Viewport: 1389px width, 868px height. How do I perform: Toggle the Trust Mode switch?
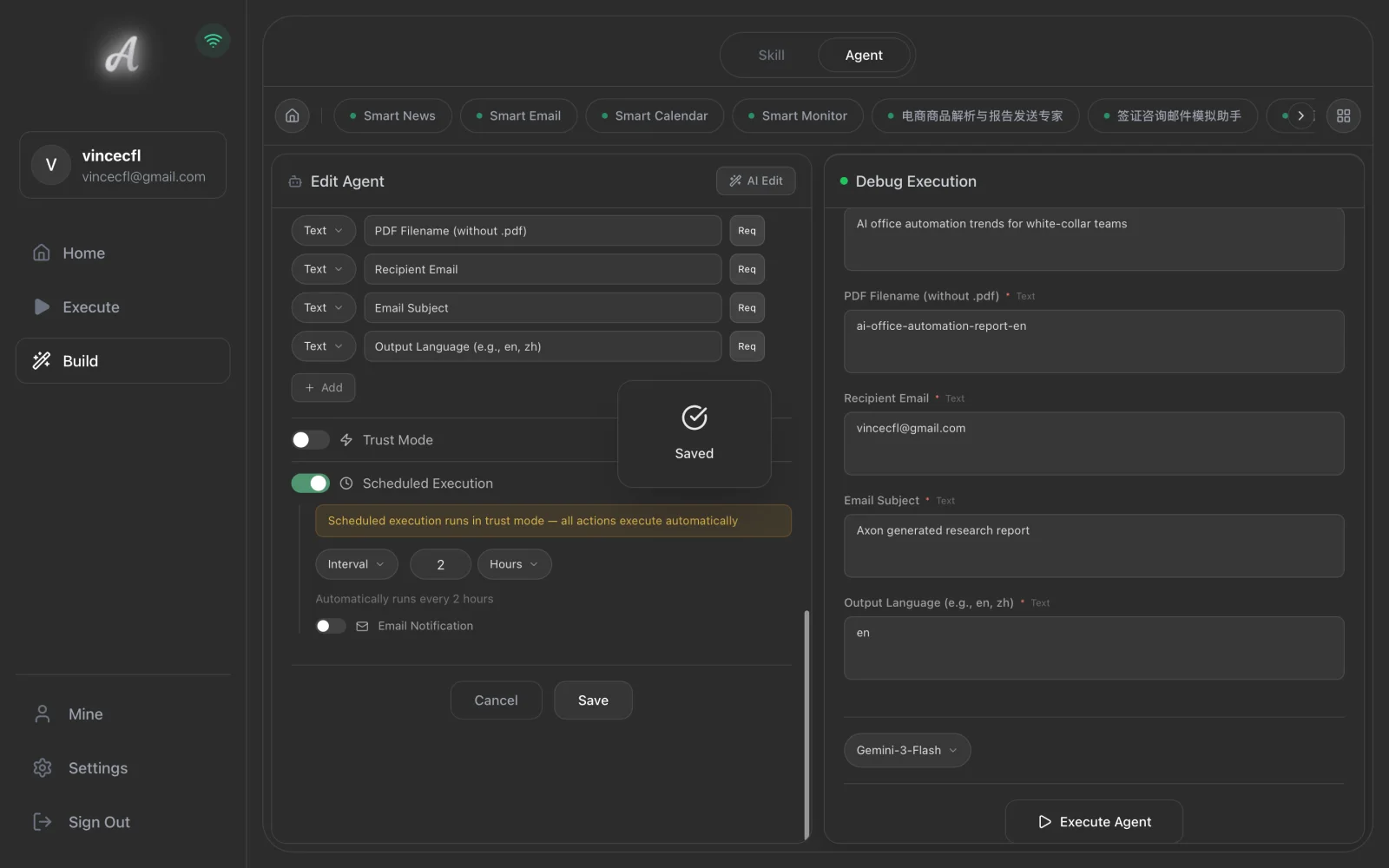pyautogui.click(x=310, y=440)
